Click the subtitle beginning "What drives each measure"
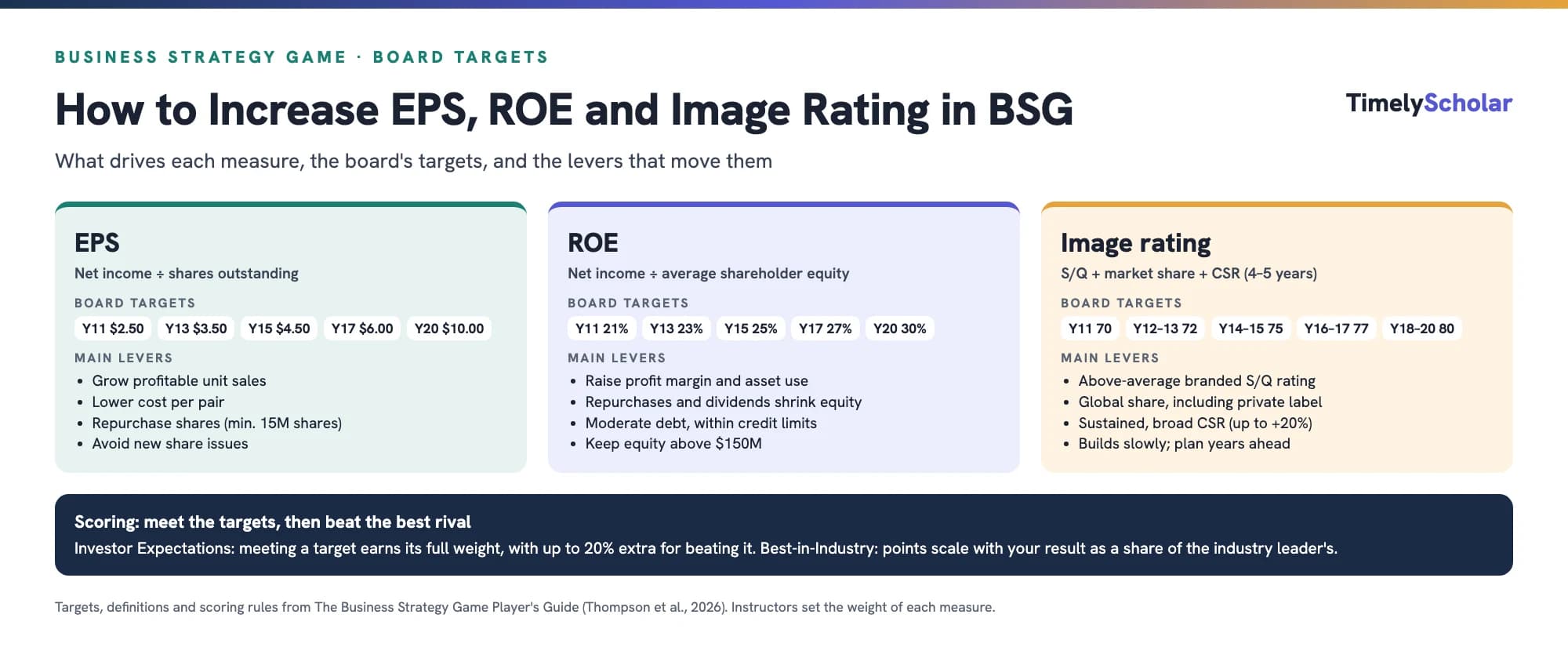The width and height of the screenshot is (1568, 647). (x=413, y=161)
